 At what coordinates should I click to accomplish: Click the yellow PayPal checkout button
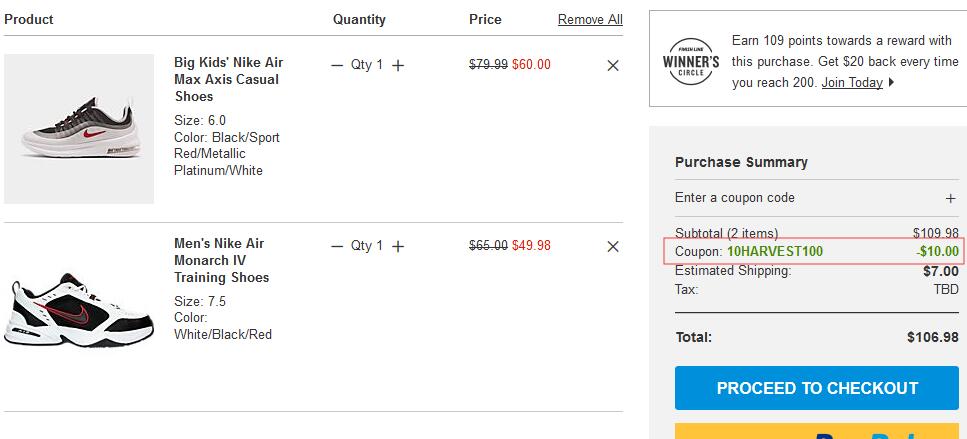[817, 431]
